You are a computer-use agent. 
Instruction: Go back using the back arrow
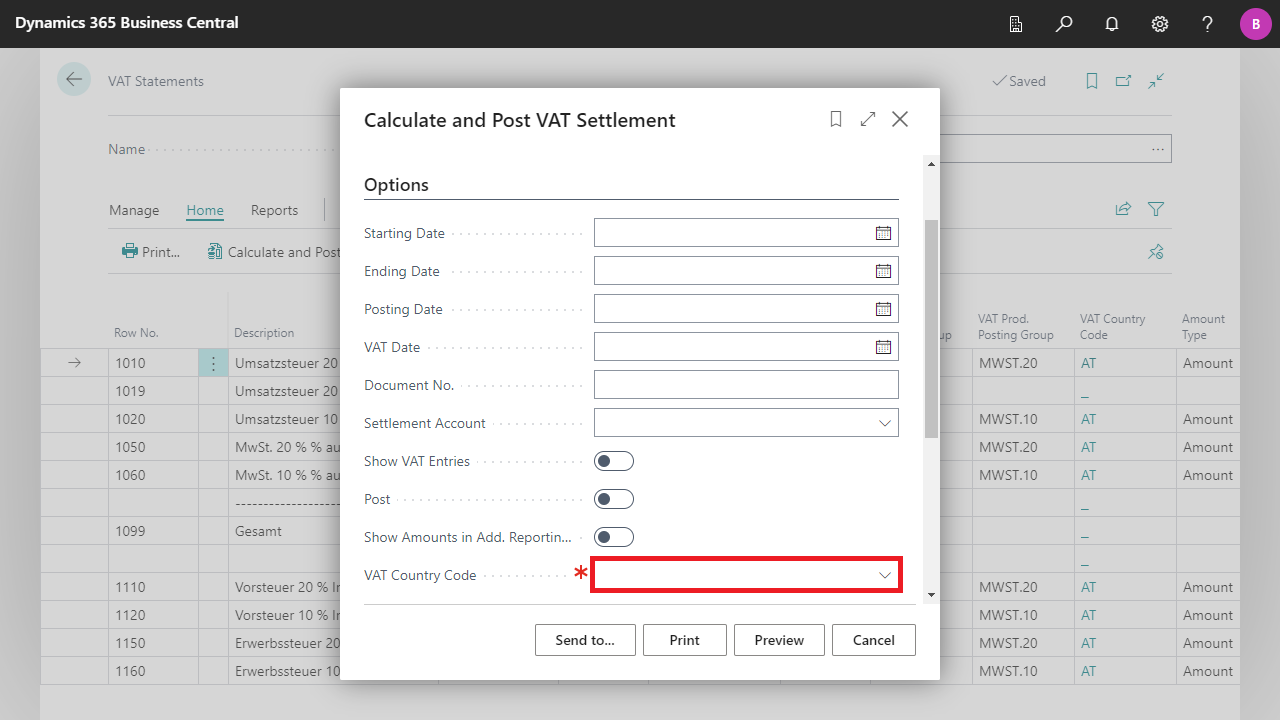[x=74, y=80]
